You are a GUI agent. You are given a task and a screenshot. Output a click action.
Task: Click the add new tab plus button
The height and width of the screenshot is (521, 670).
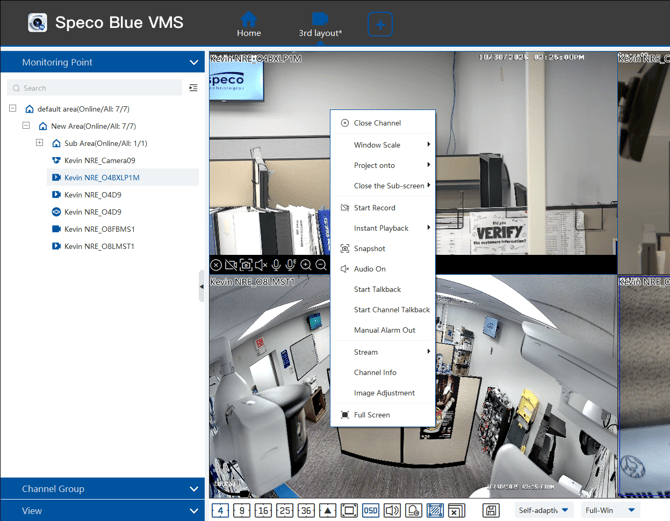point(380,24)
